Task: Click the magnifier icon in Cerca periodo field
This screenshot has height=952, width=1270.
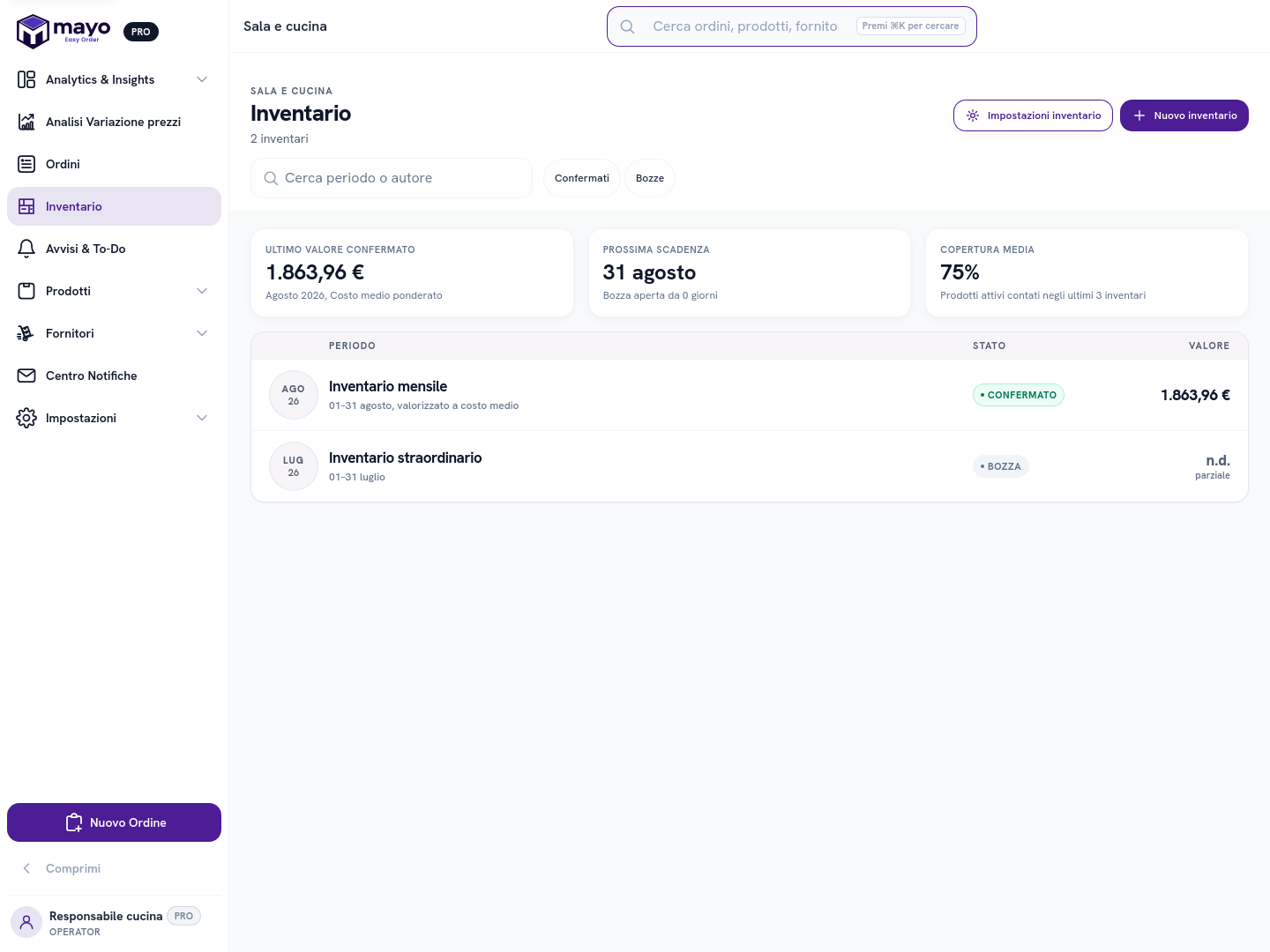Action: coord(271,178)
